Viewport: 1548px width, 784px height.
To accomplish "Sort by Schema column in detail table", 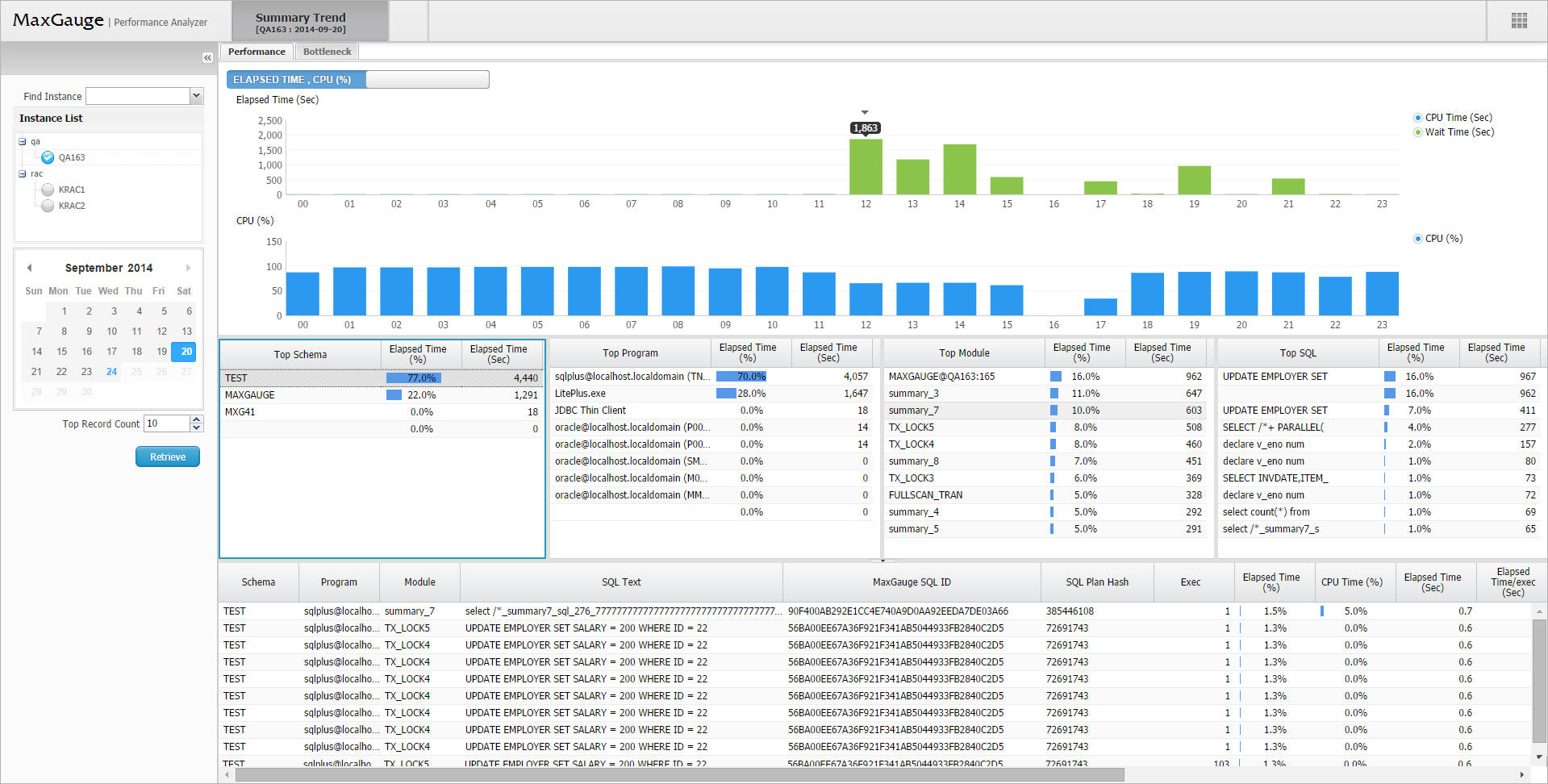I will 258,582.
